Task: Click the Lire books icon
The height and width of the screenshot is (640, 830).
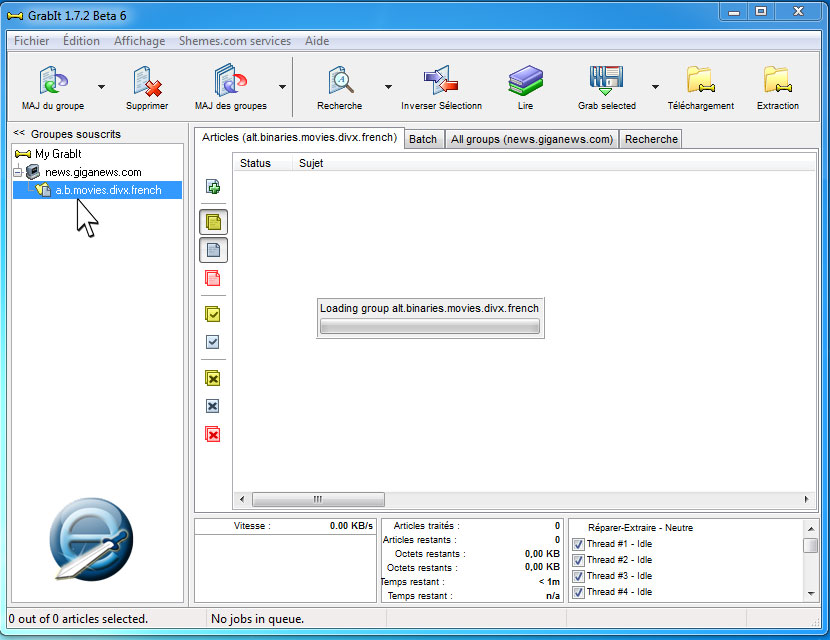Action: pos(525,80)
